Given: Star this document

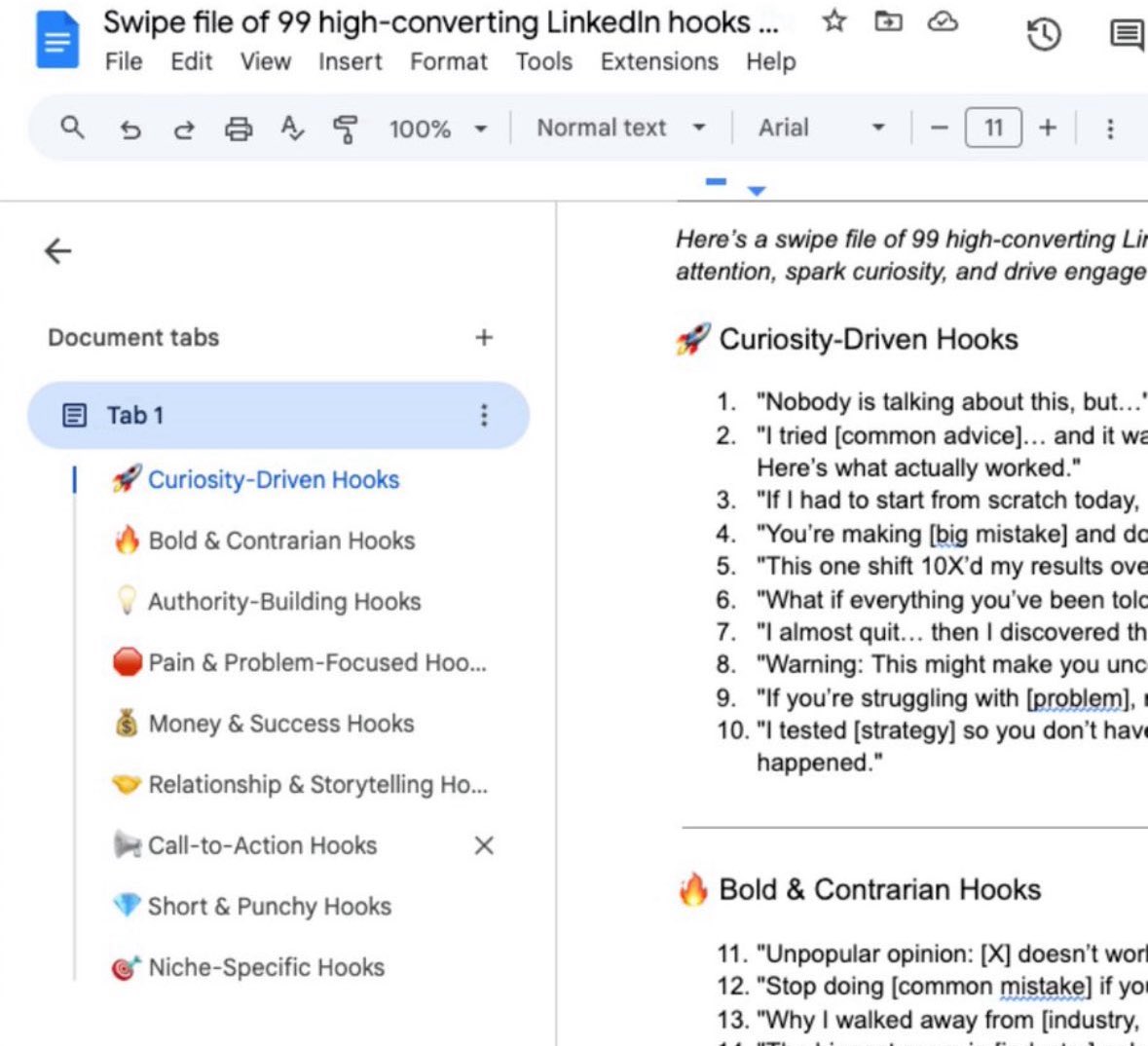Looking at the screenshot, I should (x=834, y=21).
